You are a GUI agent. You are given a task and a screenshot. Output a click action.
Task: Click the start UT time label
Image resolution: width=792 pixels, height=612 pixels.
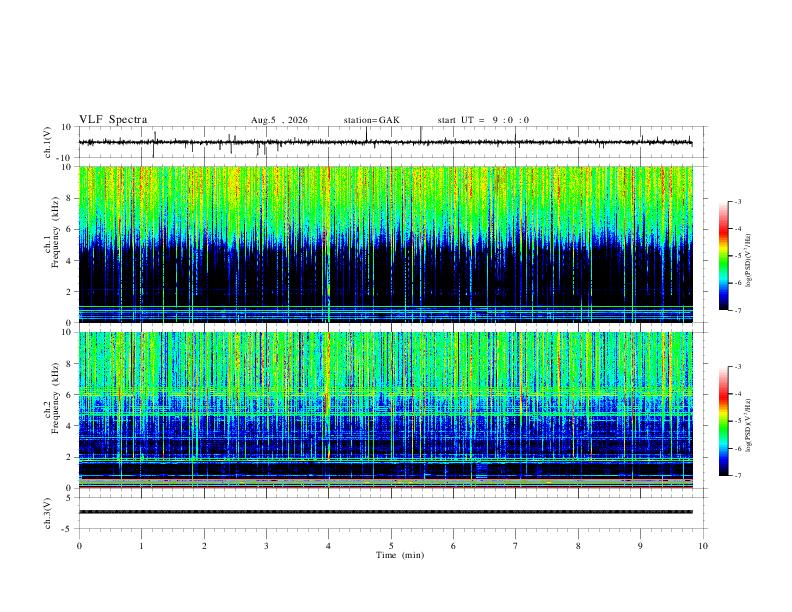(483, 120)
